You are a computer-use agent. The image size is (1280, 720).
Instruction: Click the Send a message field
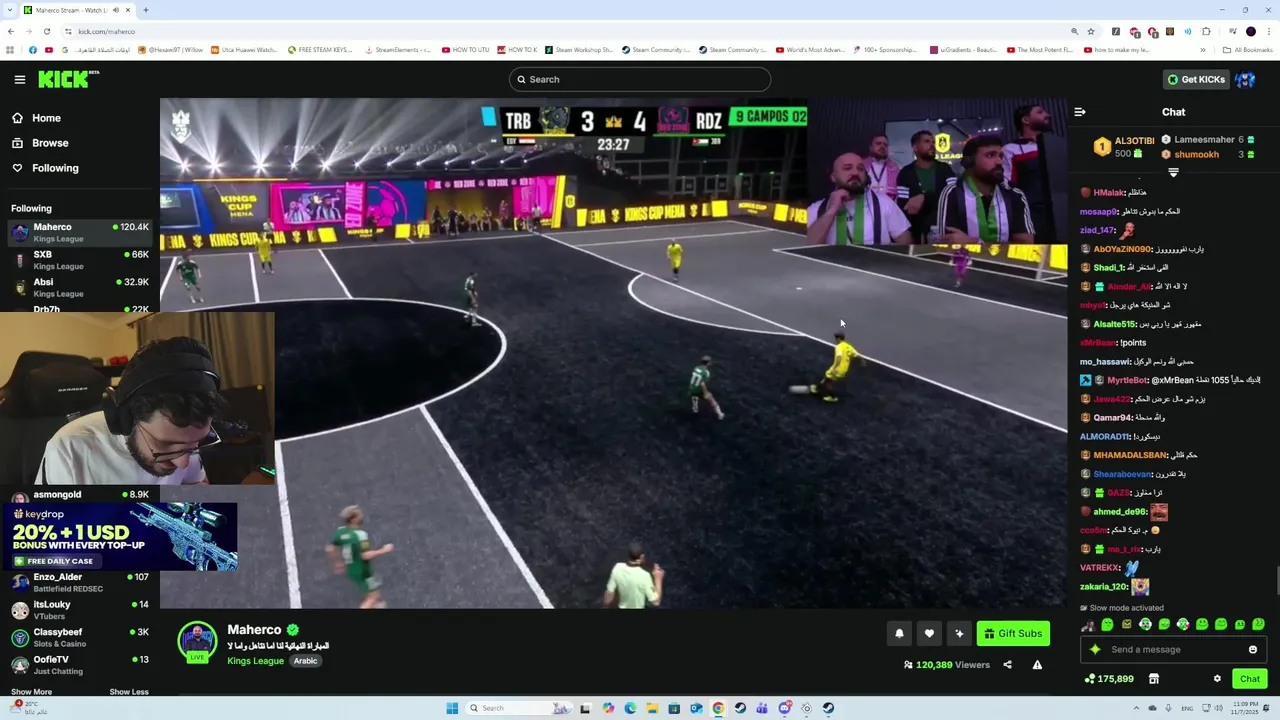pos(1173,650)
